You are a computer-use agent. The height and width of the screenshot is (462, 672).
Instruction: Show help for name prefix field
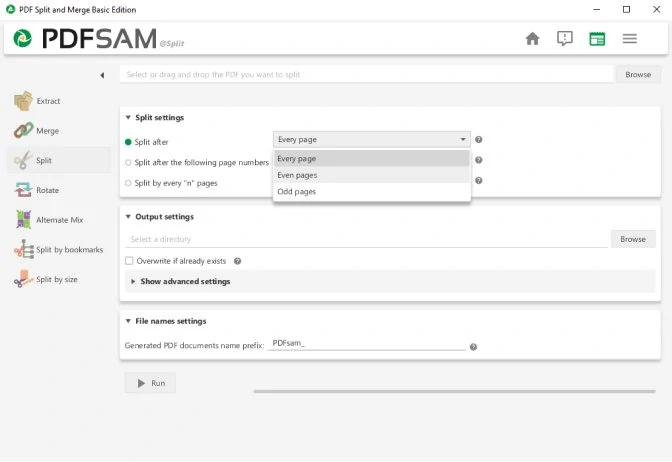[x=473, y=347]
